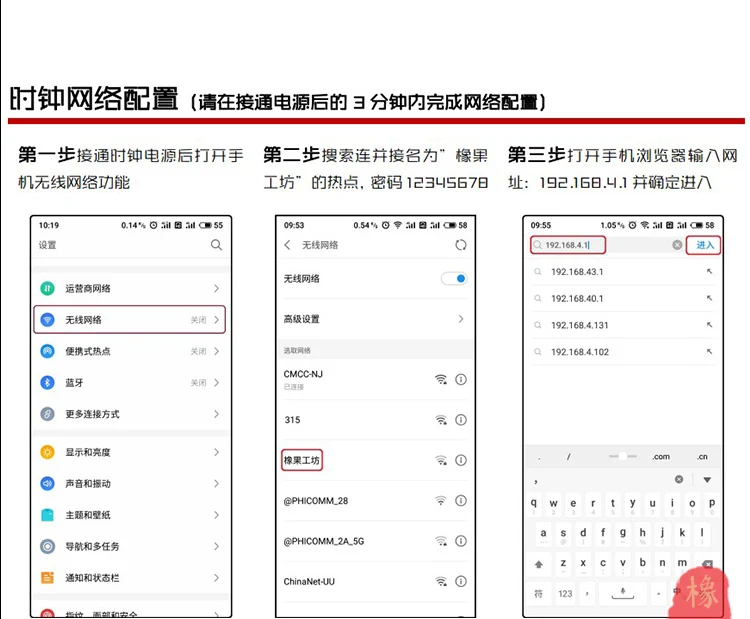The height and width of the screenshot is (619, 750).
Task: Open the search icon in Settings screen
Action: click(216, 245)
